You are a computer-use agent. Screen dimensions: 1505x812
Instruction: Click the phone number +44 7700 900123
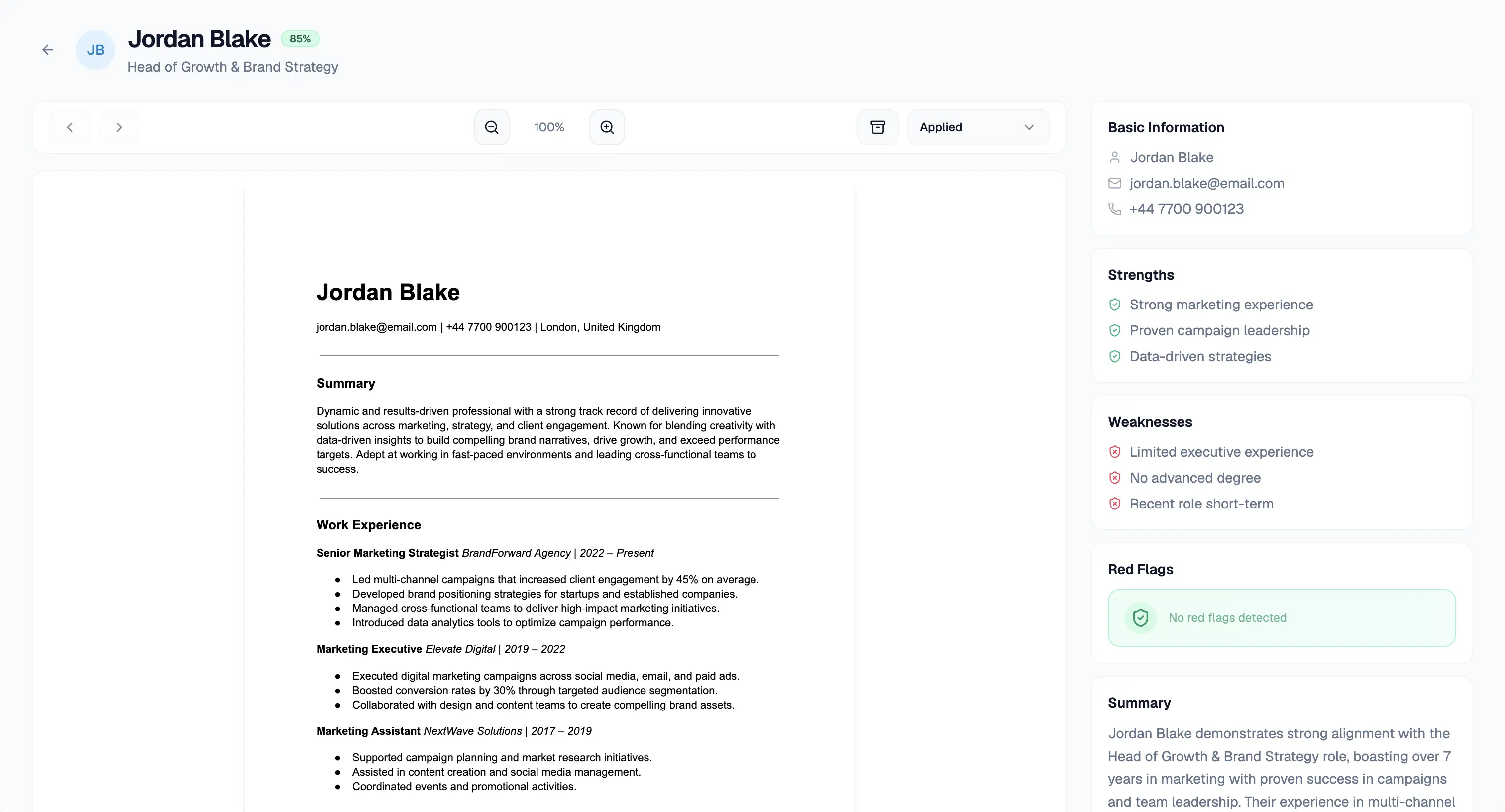pyautogui.click(x=1186, y=208)
